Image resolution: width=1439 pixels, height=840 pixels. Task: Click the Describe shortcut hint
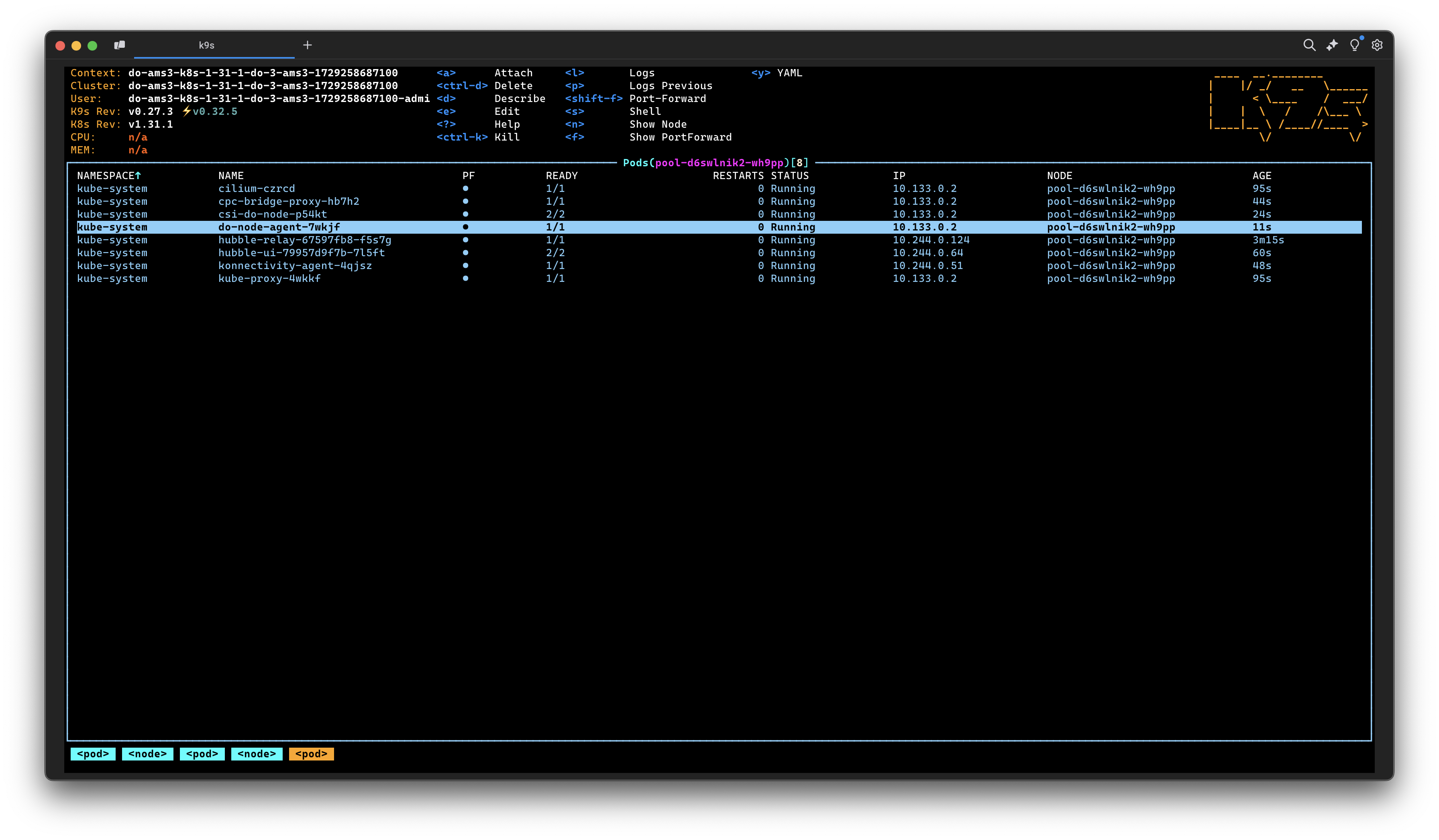pos(519,99)
